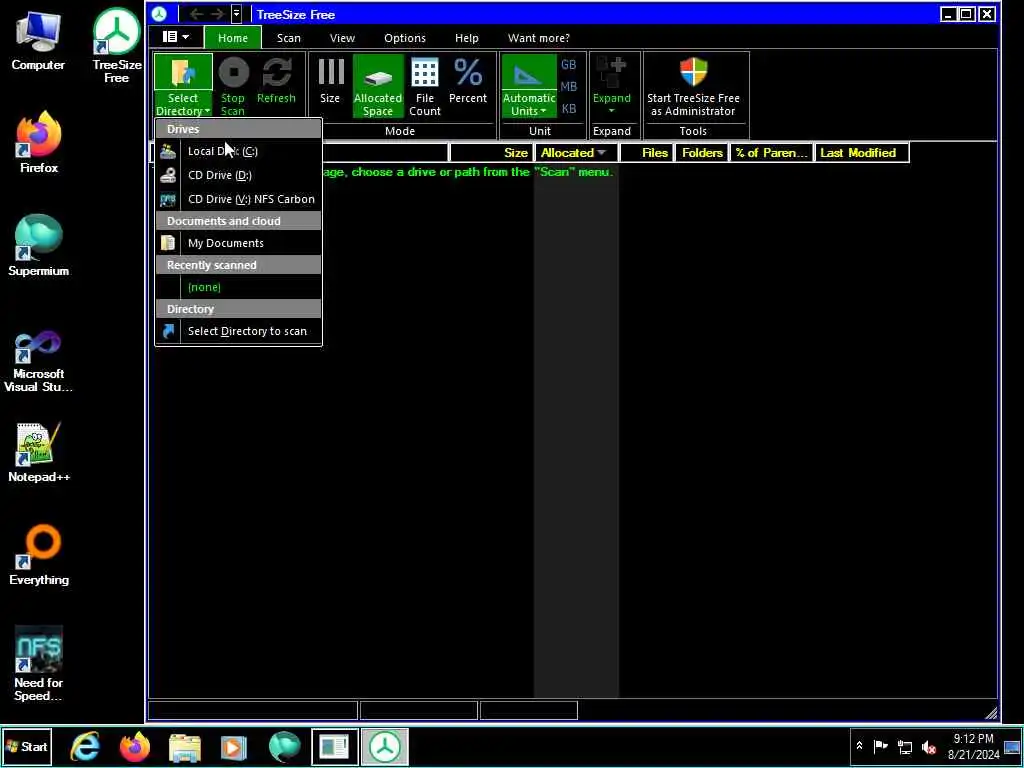Sort by Last Modified column header
The height and width of the screenshot is (768, 1024).
861,153
